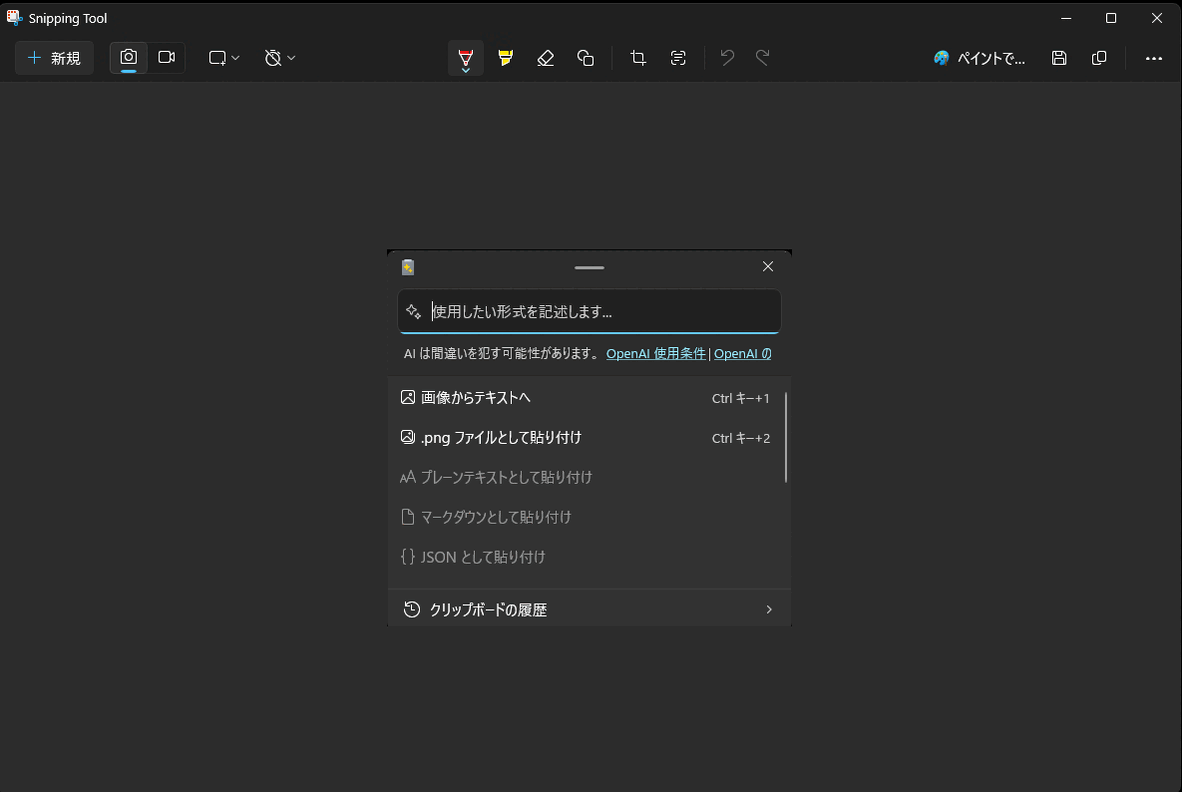1182x792 pixels.
Task: Select the highlighter tool
Action: (505, 57)
